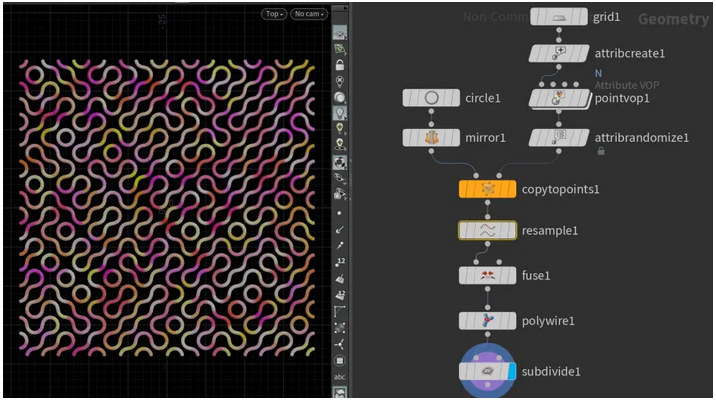Toggle the lock icon in viewport toolbar
Viewport: 716px width, 400px height.
coord(340,63)
